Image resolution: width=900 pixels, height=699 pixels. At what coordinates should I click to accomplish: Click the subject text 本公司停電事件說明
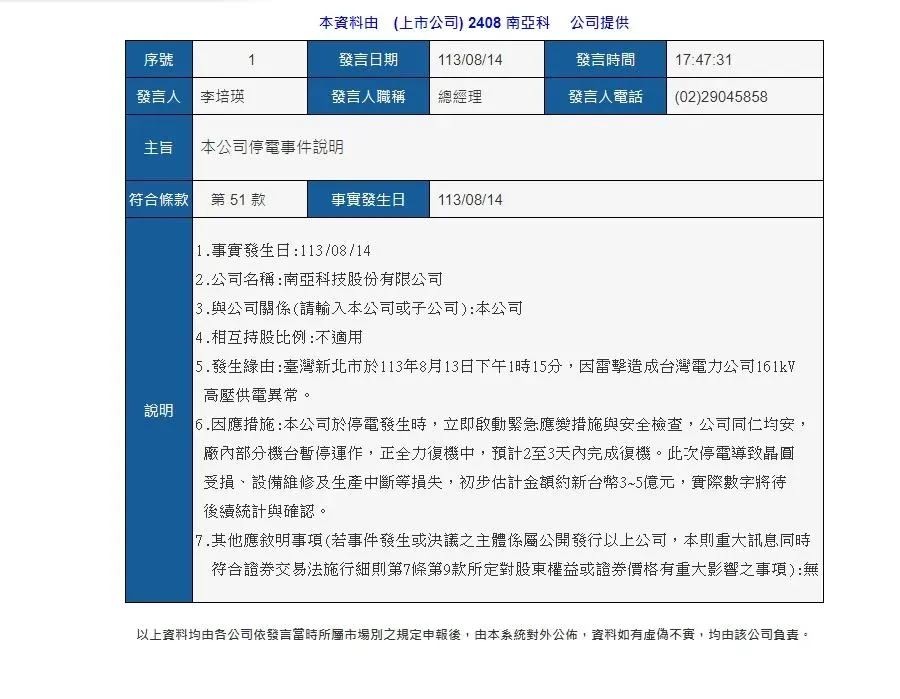pos(272,147)
